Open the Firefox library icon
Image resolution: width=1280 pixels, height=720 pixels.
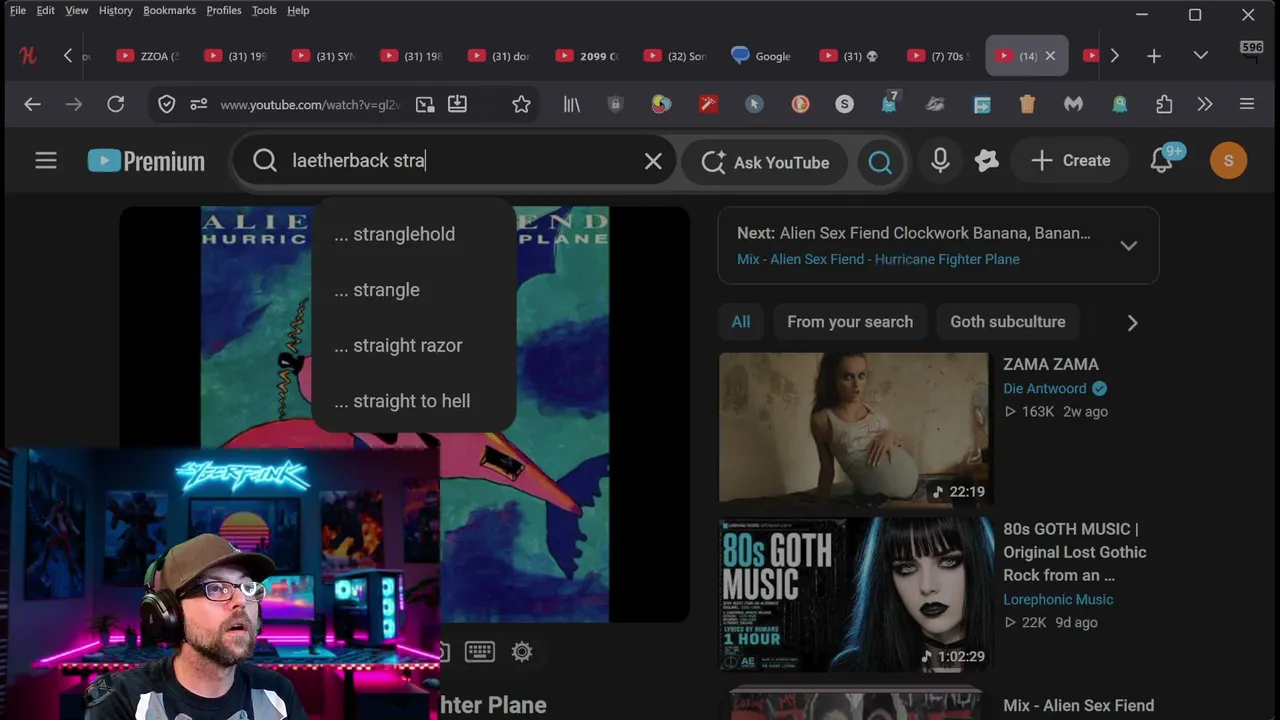572,104
